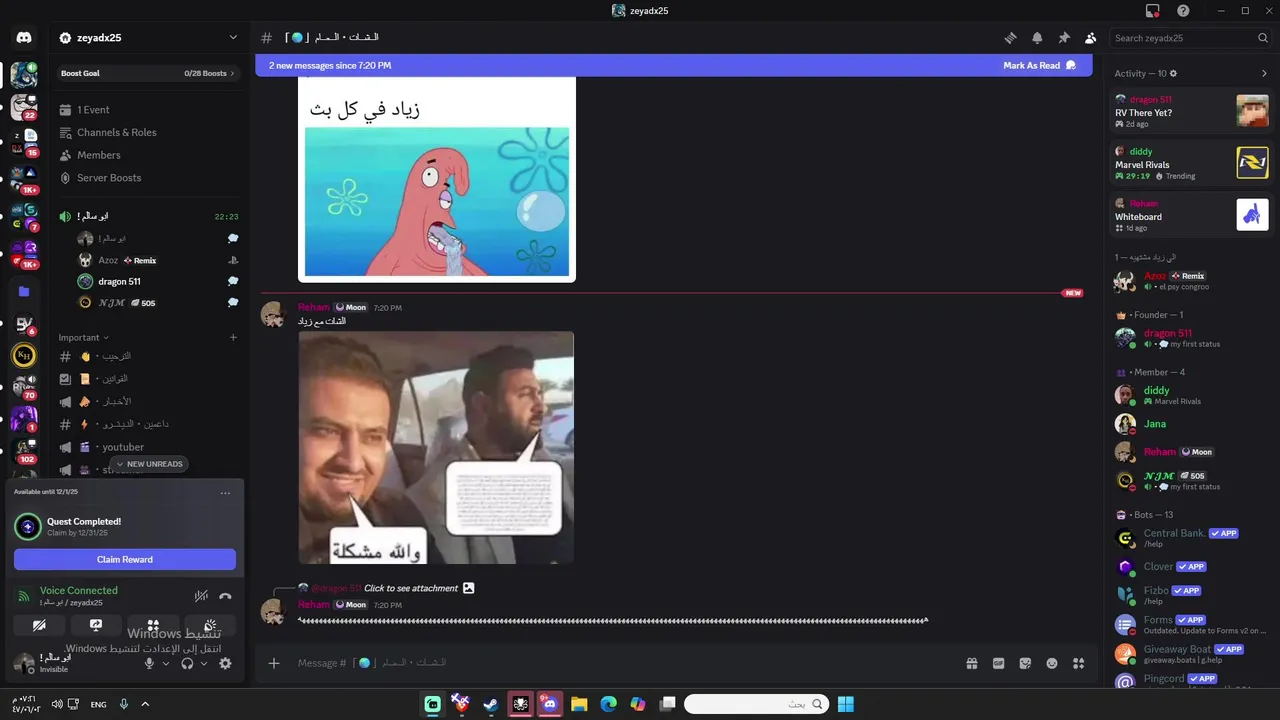
Task: Open Jana in member list
Action: point(1192,424)
